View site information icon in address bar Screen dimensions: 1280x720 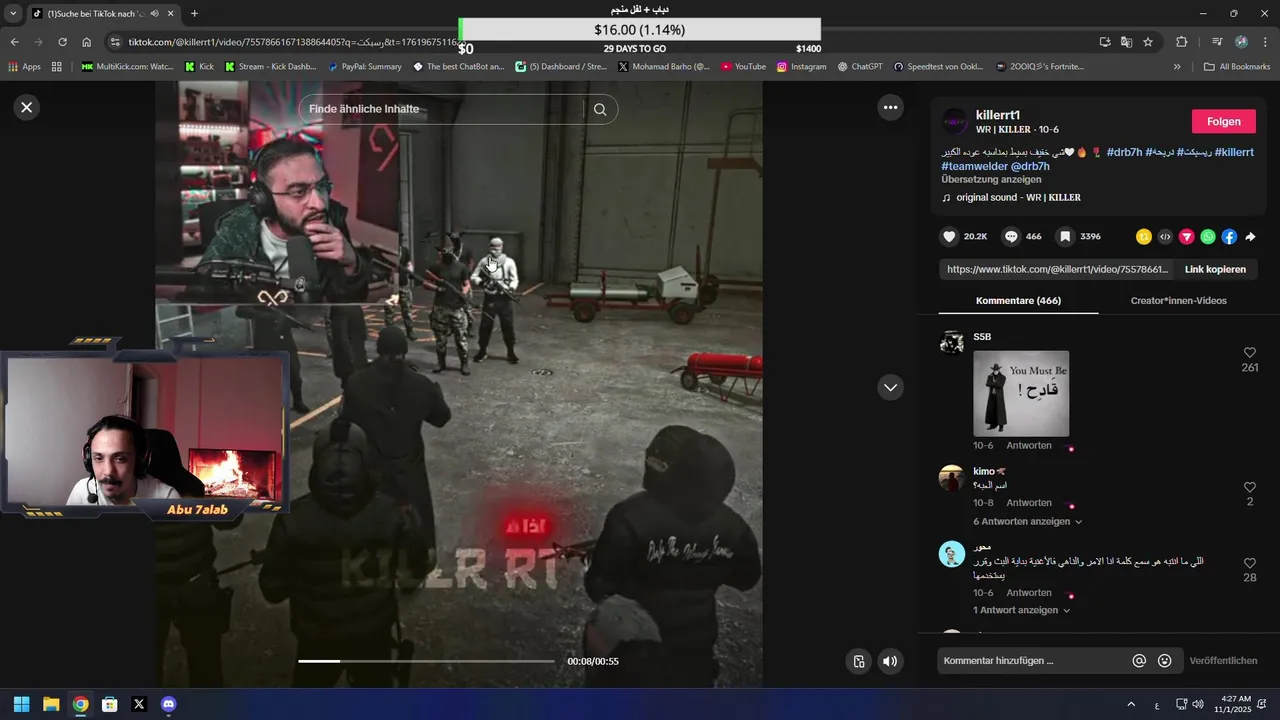[x=115, y=42]
